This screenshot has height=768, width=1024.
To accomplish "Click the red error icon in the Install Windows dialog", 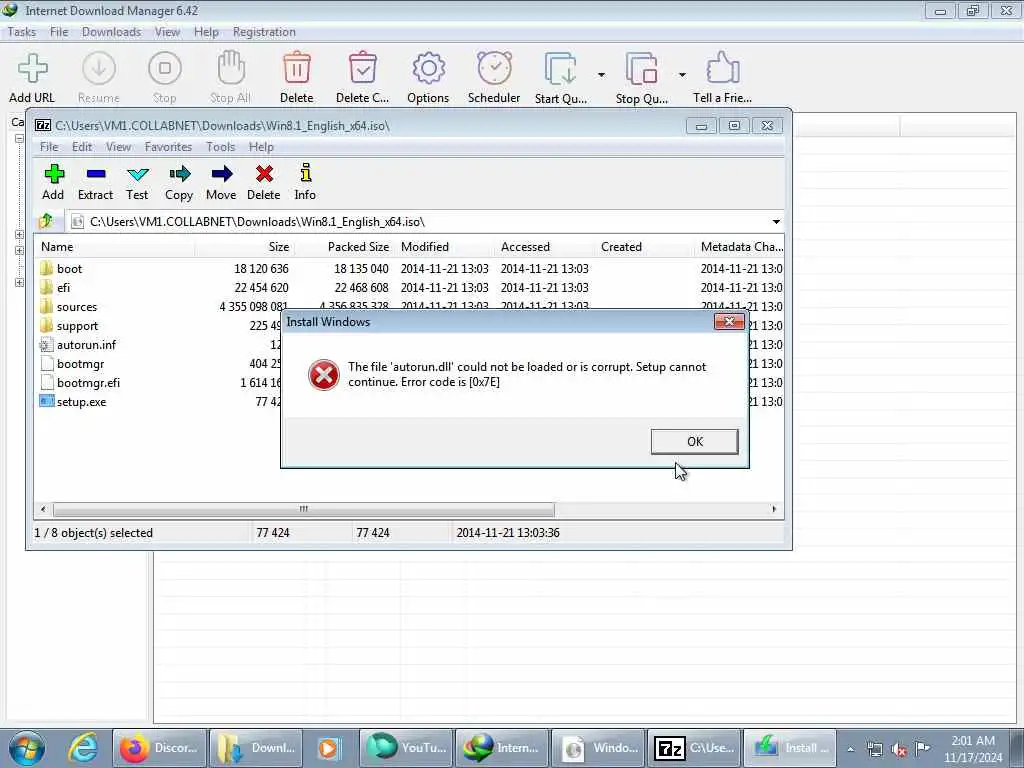I will (x=324, y=375).
